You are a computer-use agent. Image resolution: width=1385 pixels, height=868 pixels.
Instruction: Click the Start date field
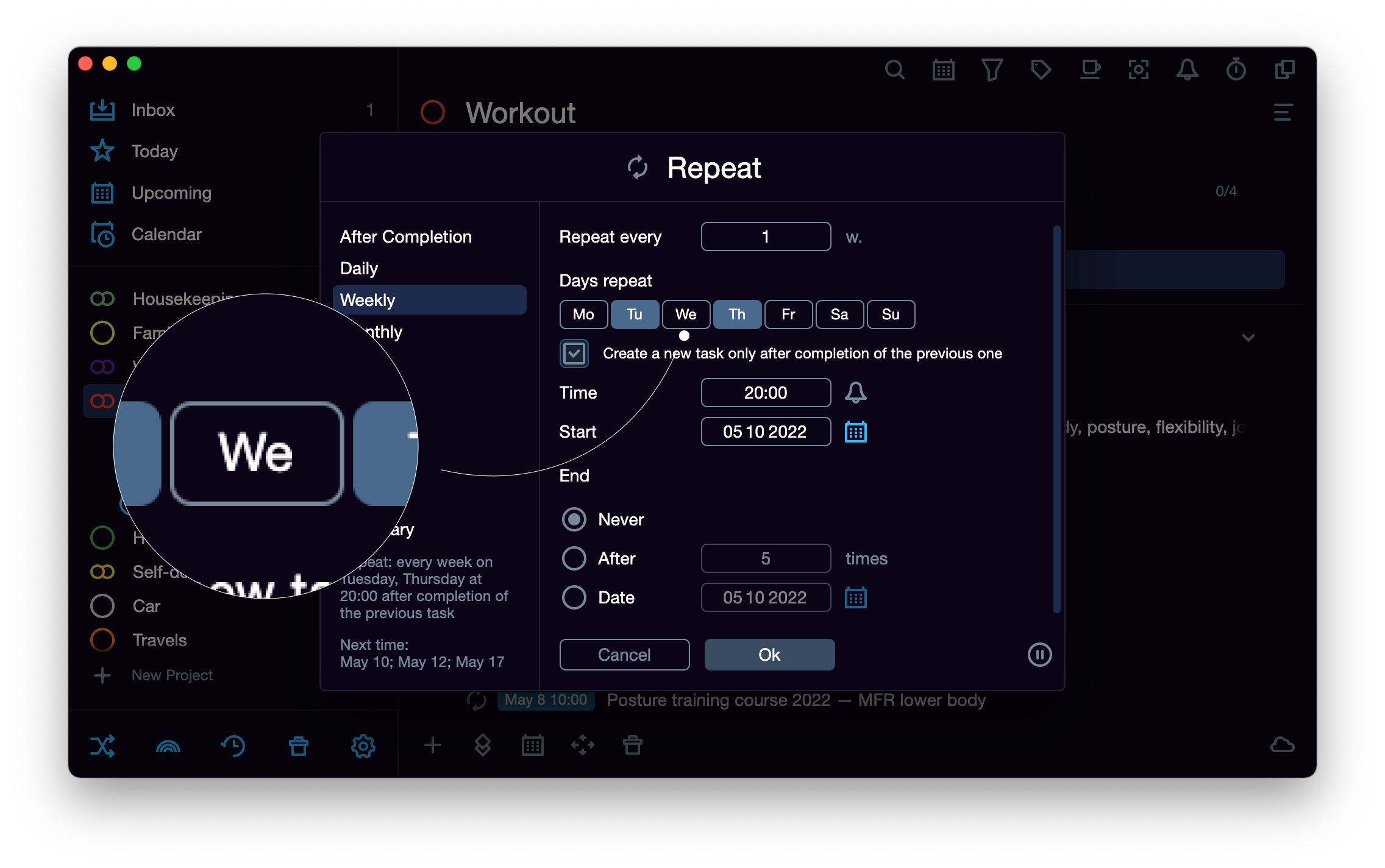[766, 432]
